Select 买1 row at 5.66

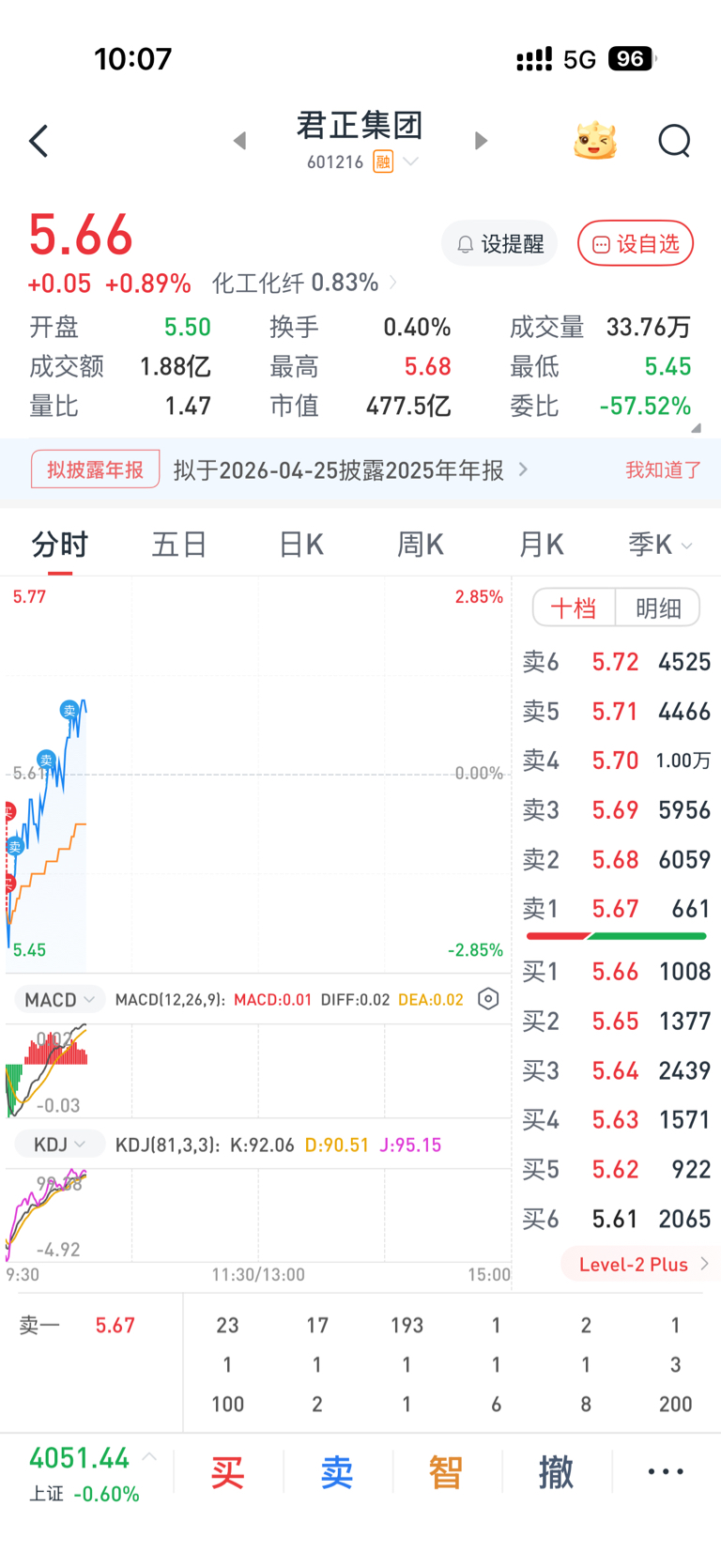[616, 972]
